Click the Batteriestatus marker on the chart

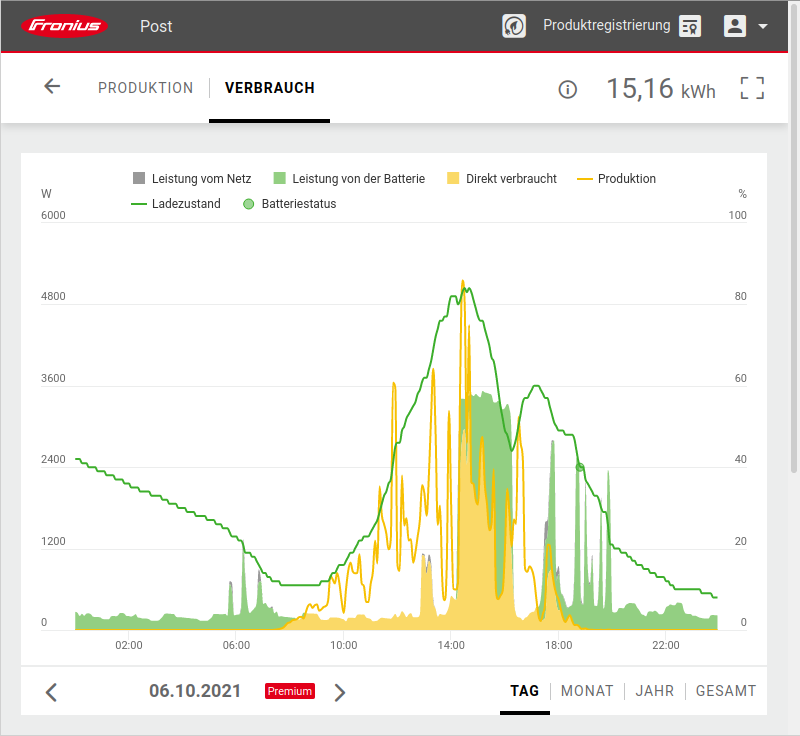click(x=579, y=467)
